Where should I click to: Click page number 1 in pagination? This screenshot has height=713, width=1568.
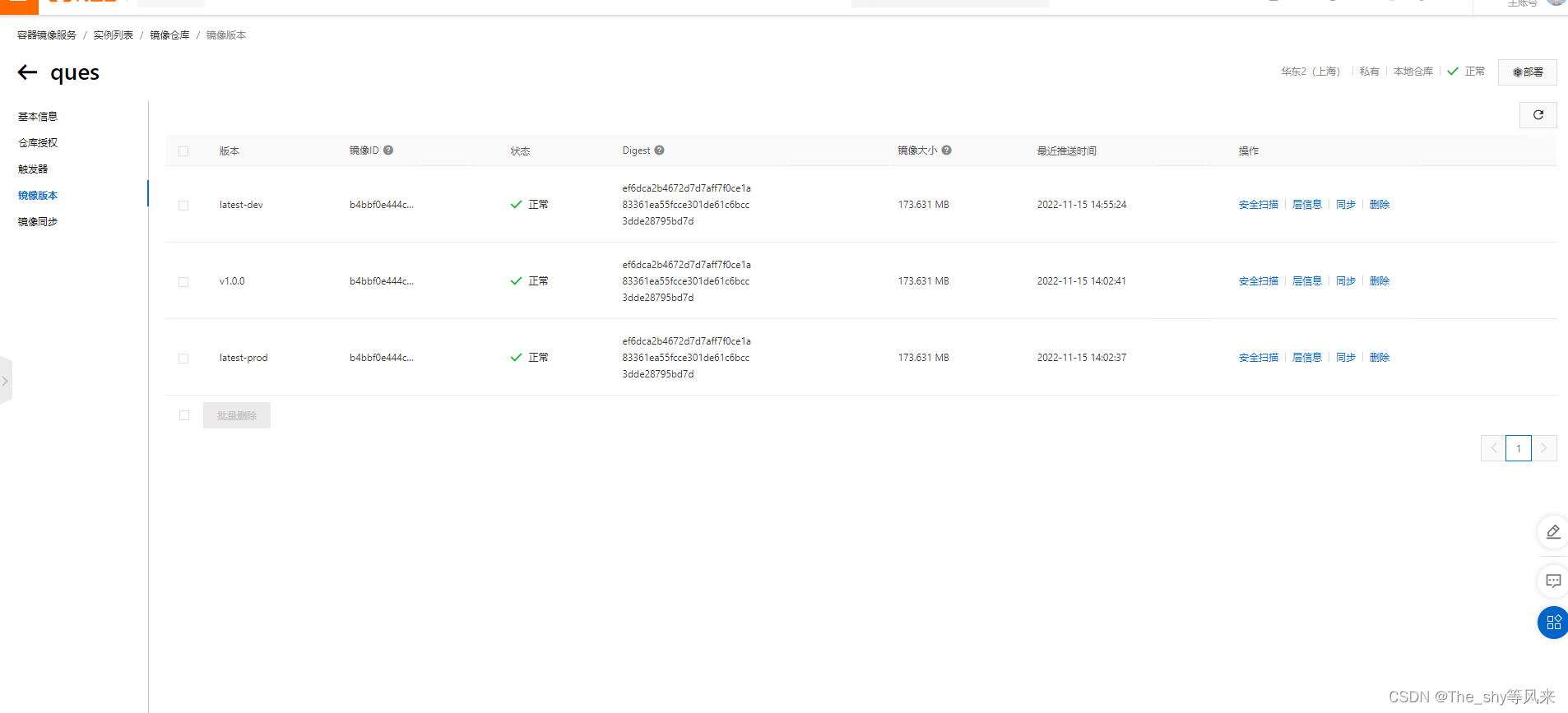[x=1519, y=448]
